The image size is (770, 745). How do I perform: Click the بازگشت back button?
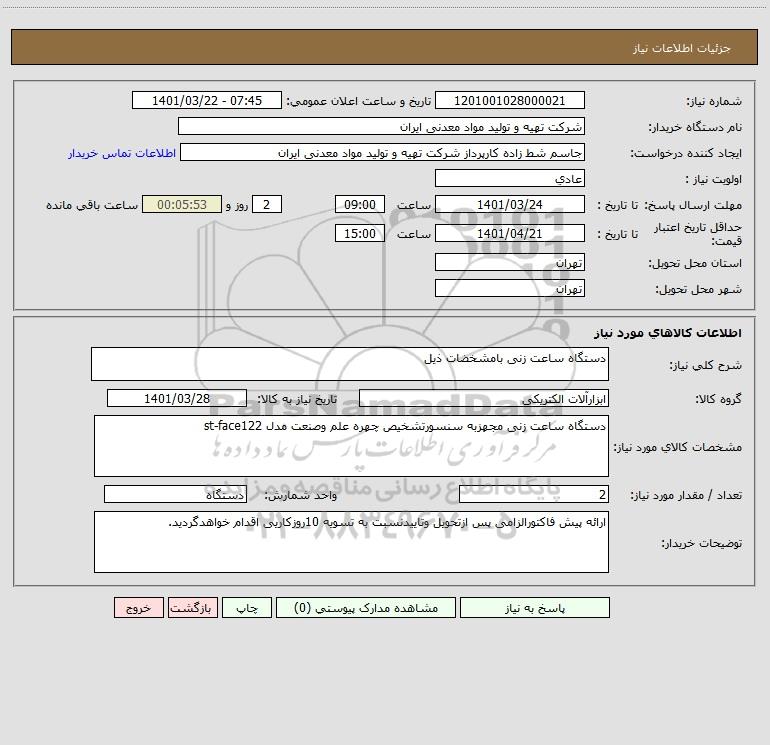point(192,608)
